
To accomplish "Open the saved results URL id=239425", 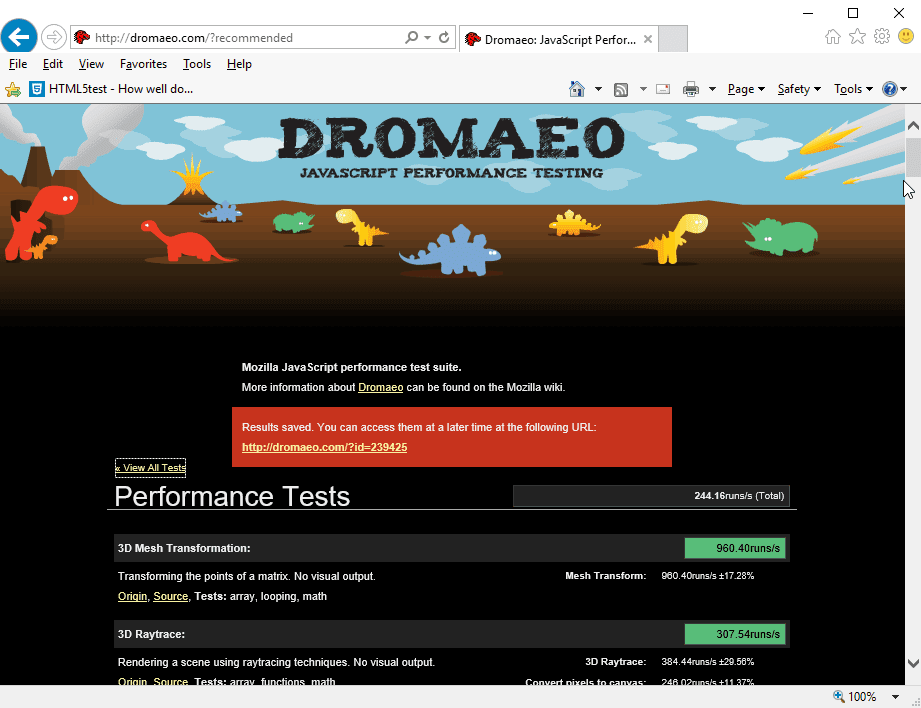I will 324,447.
